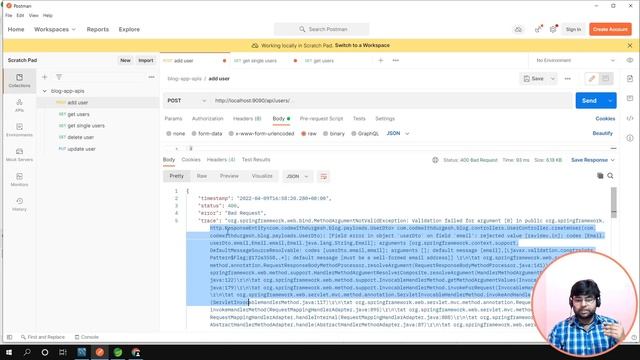Open Monitors sidebar panel
The width and height of the screenshot is (640, 360).
(x=19, y=180)
